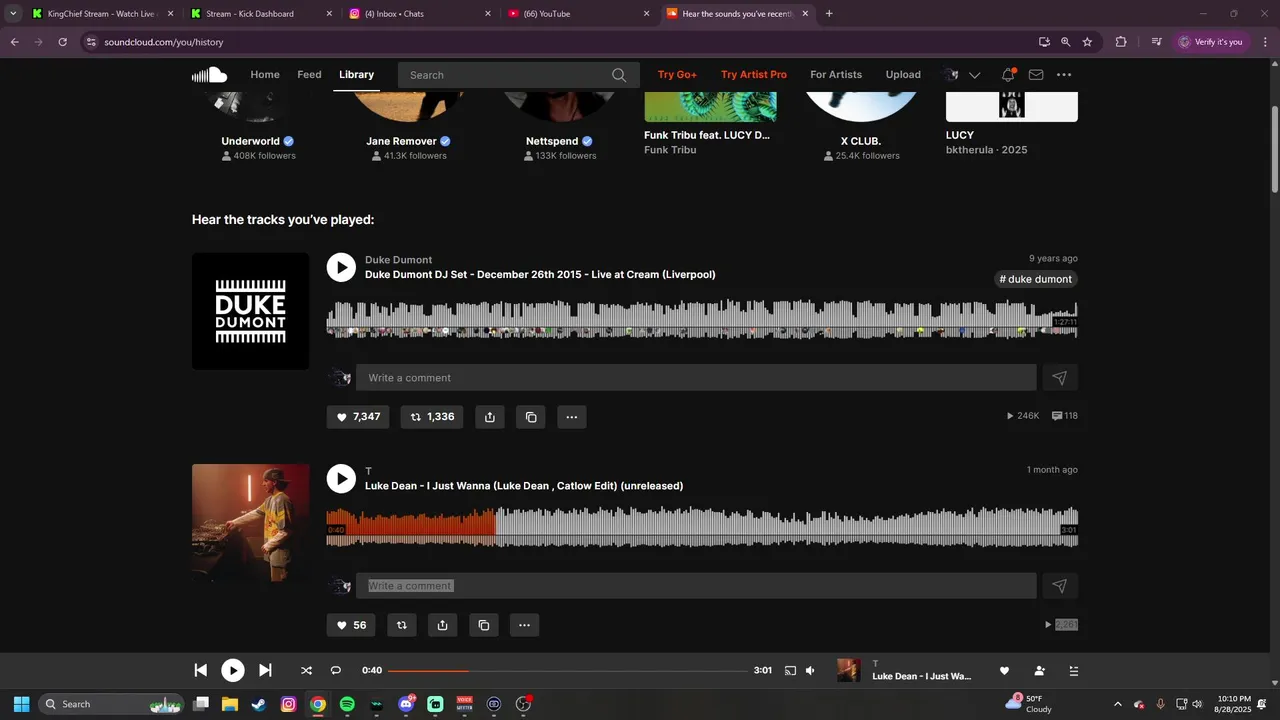Send comment on Luke Dean track
Viewport: 1280px width, 720px height.
(x=1060, y=586)
